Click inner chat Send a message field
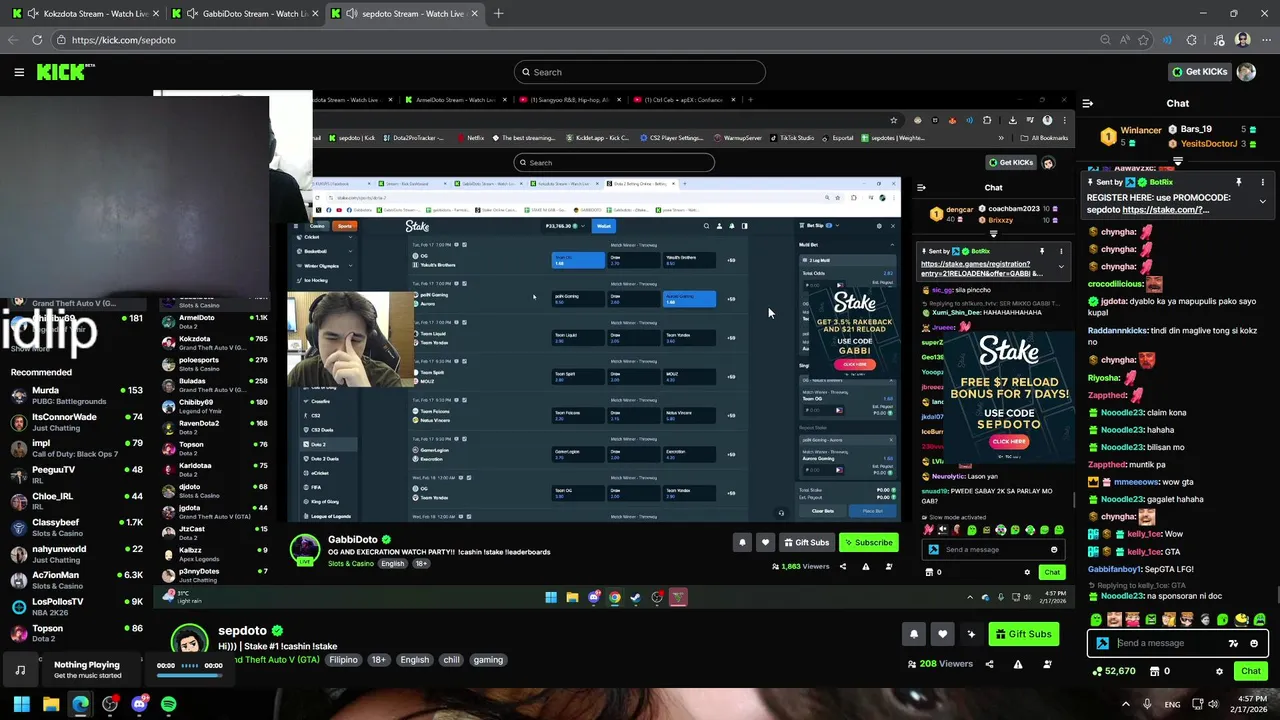 click(993, 549)
